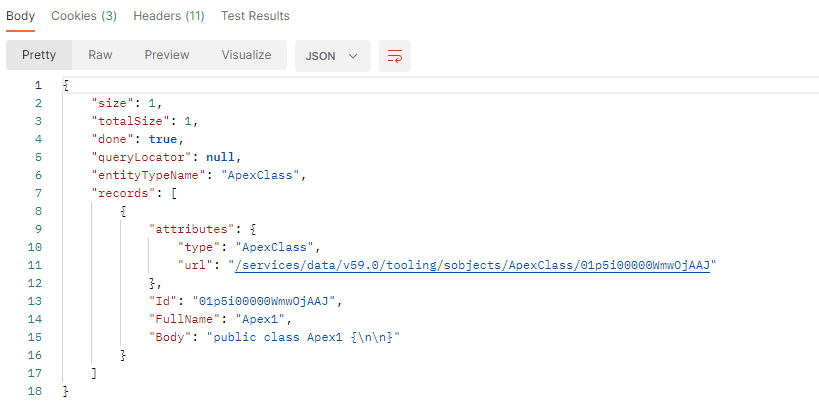Select the Raw view mode

(x=100, y=55)
